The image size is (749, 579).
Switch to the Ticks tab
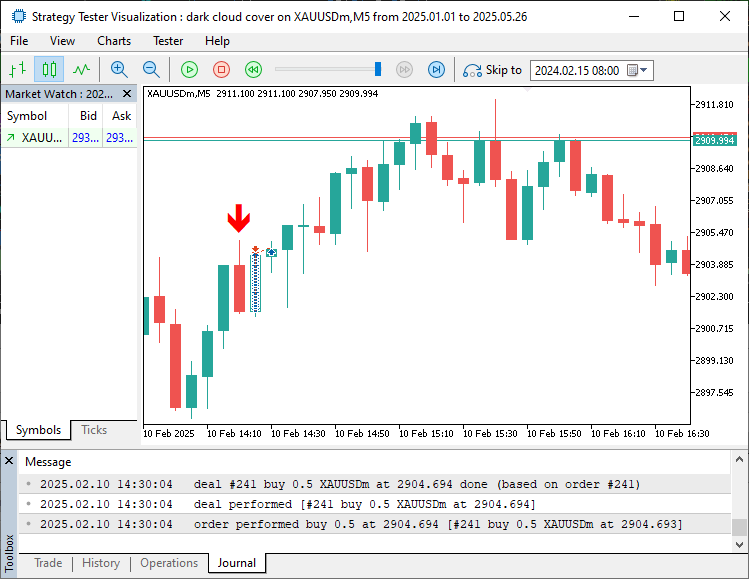pyautogui.click(x=94, y=430)
